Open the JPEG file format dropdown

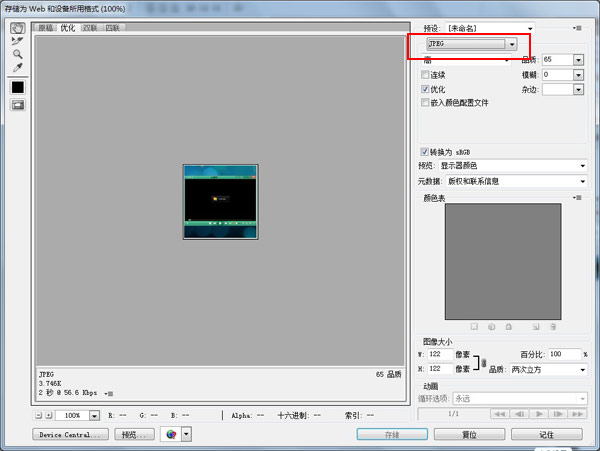click(x=472, y=44)
